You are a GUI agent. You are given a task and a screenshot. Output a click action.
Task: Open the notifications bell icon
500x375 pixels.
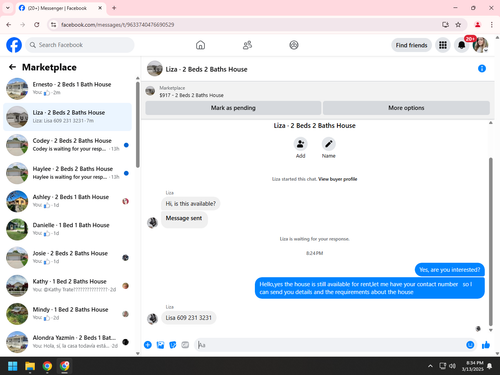click(462, 45)
